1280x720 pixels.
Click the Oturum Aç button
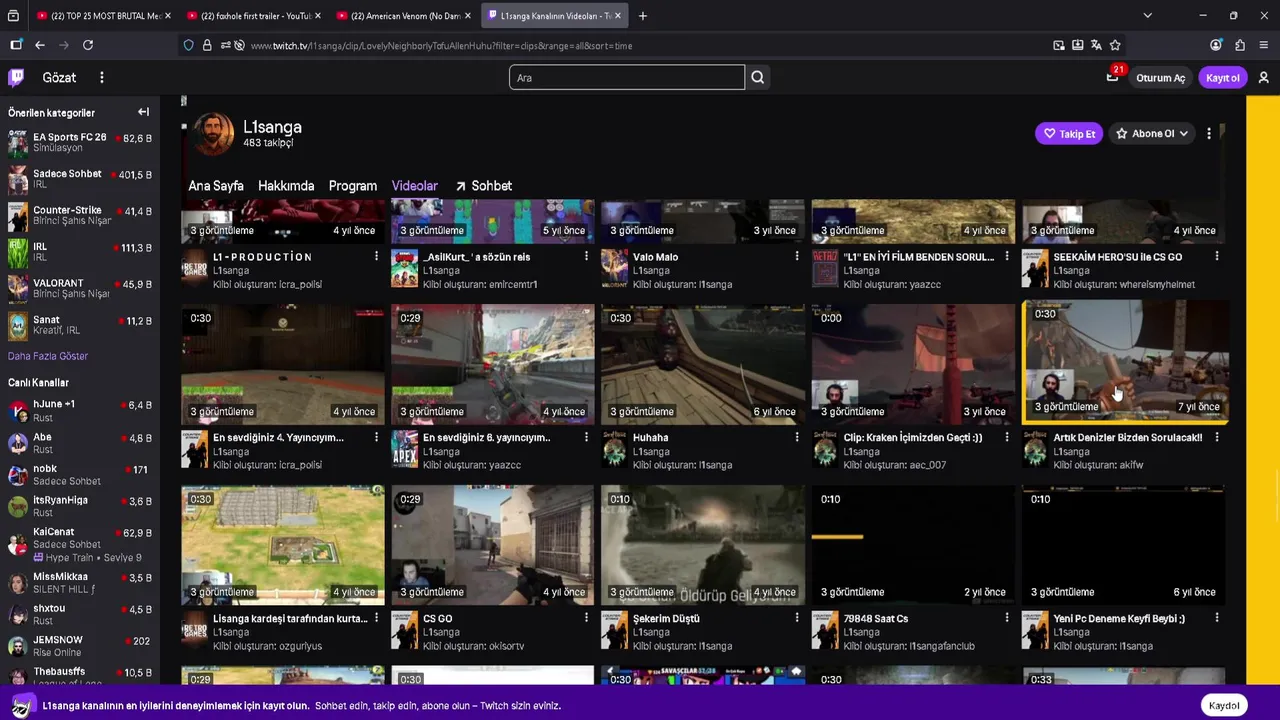pos(1160,78)
